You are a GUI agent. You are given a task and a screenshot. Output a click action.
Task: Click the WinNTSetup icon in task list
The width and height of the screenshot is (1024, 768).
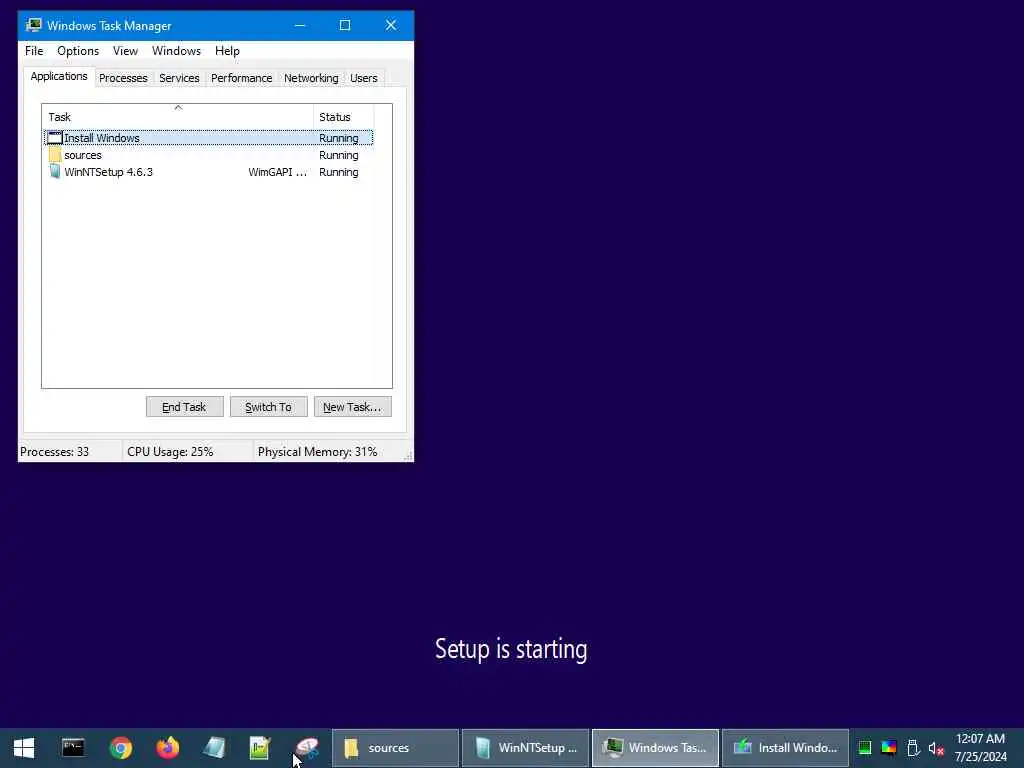tap(55, 172)
